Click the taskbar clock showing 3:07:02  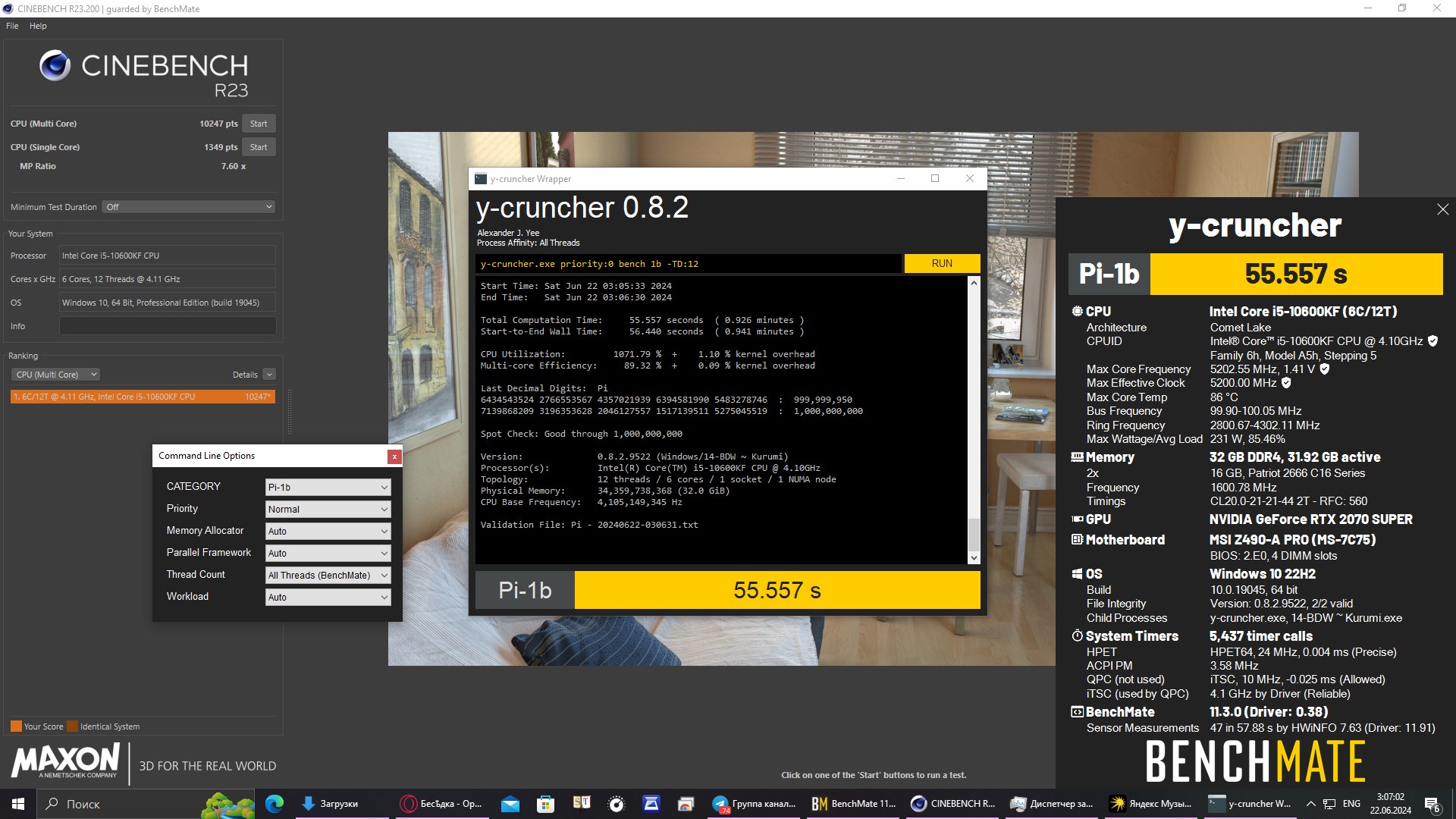point(1391,804)
